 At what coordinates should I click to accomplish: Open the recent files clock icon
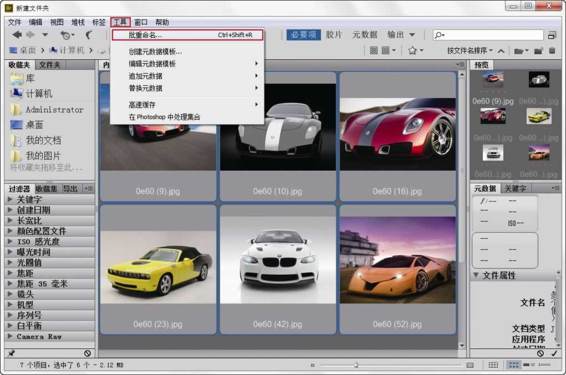coord(67,35)
